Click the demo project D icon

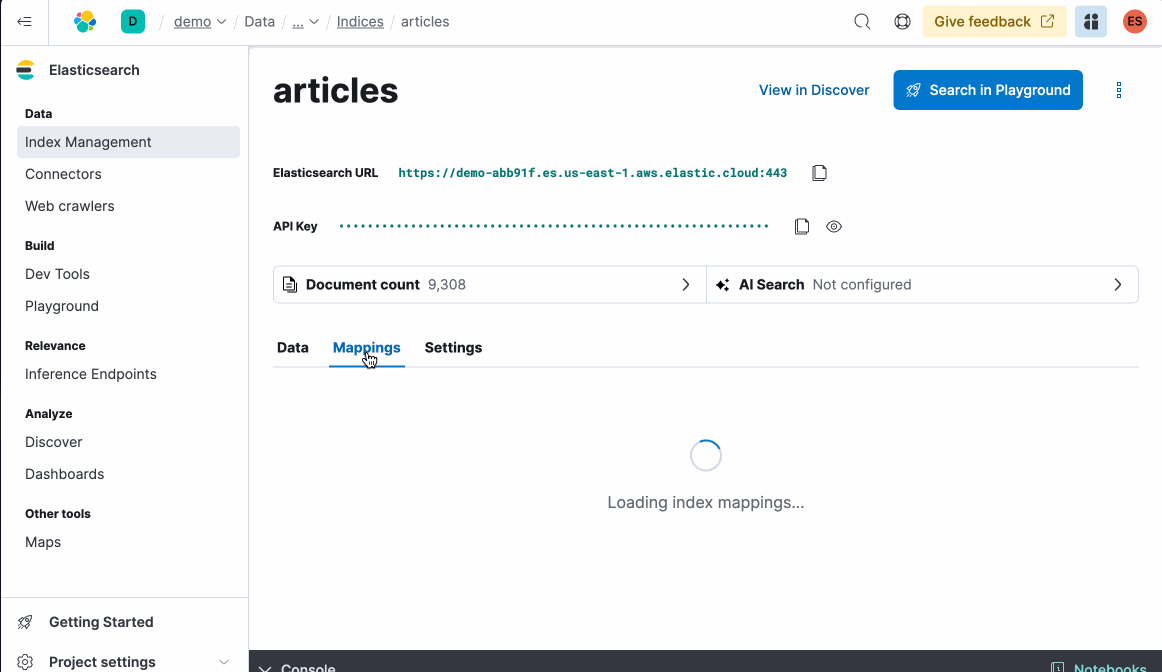point(133,21)
